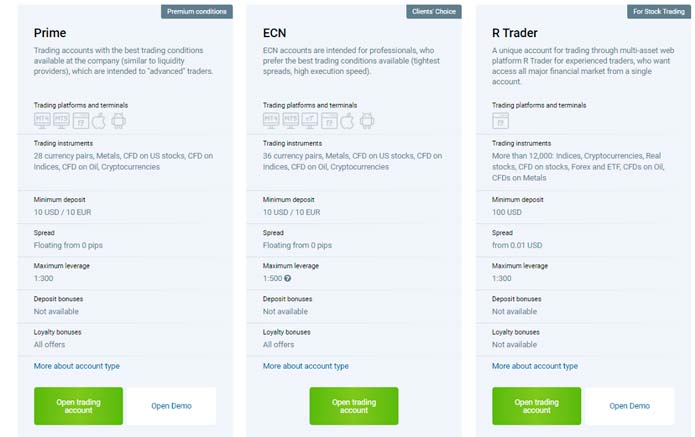Open Demo for the R Trader account
This screenshot has width=695, height=437.
point(629,406)
